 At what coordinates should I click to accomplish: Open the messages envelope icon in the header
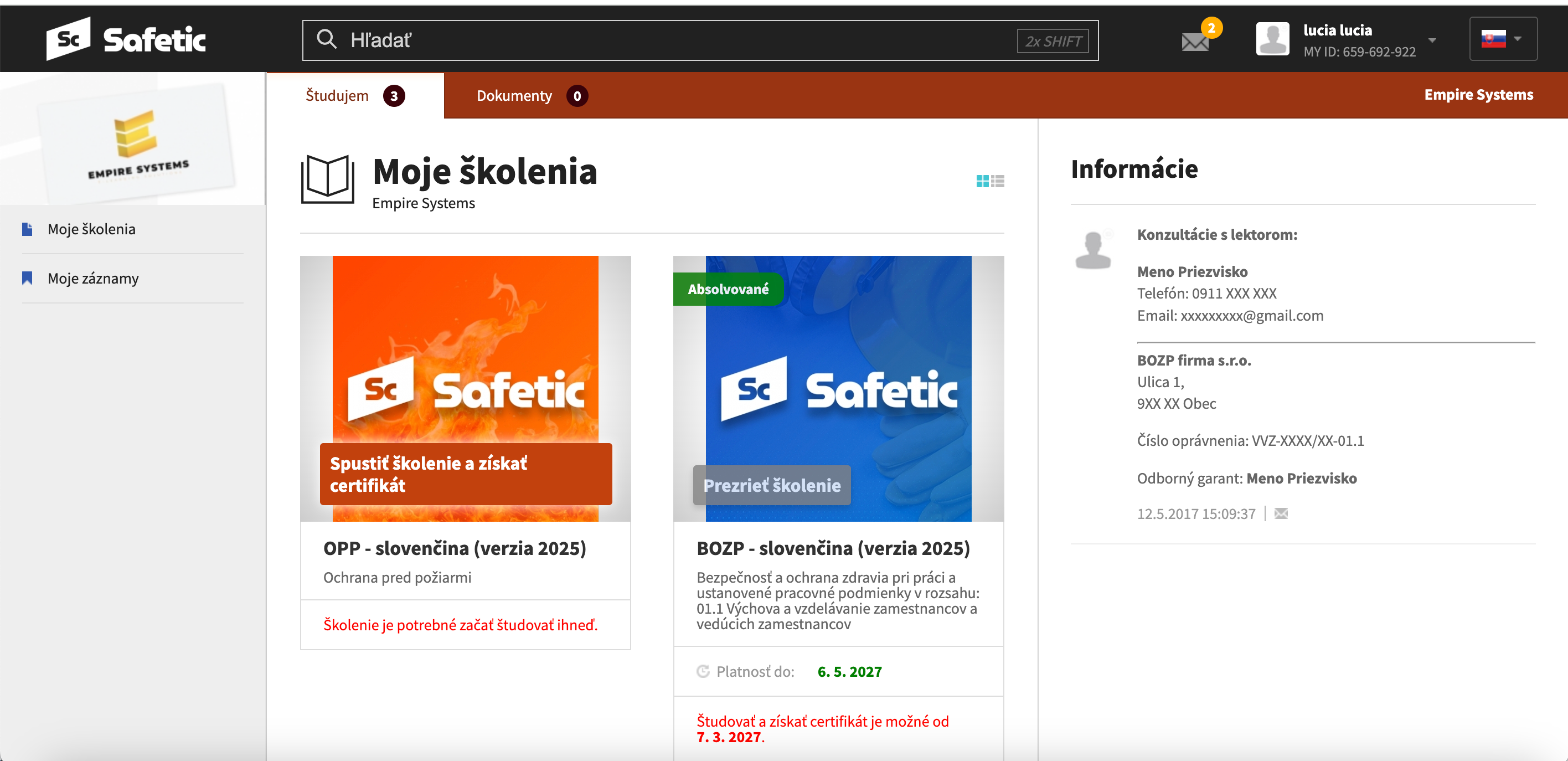pyautogui.click(x=1195, y=42)
